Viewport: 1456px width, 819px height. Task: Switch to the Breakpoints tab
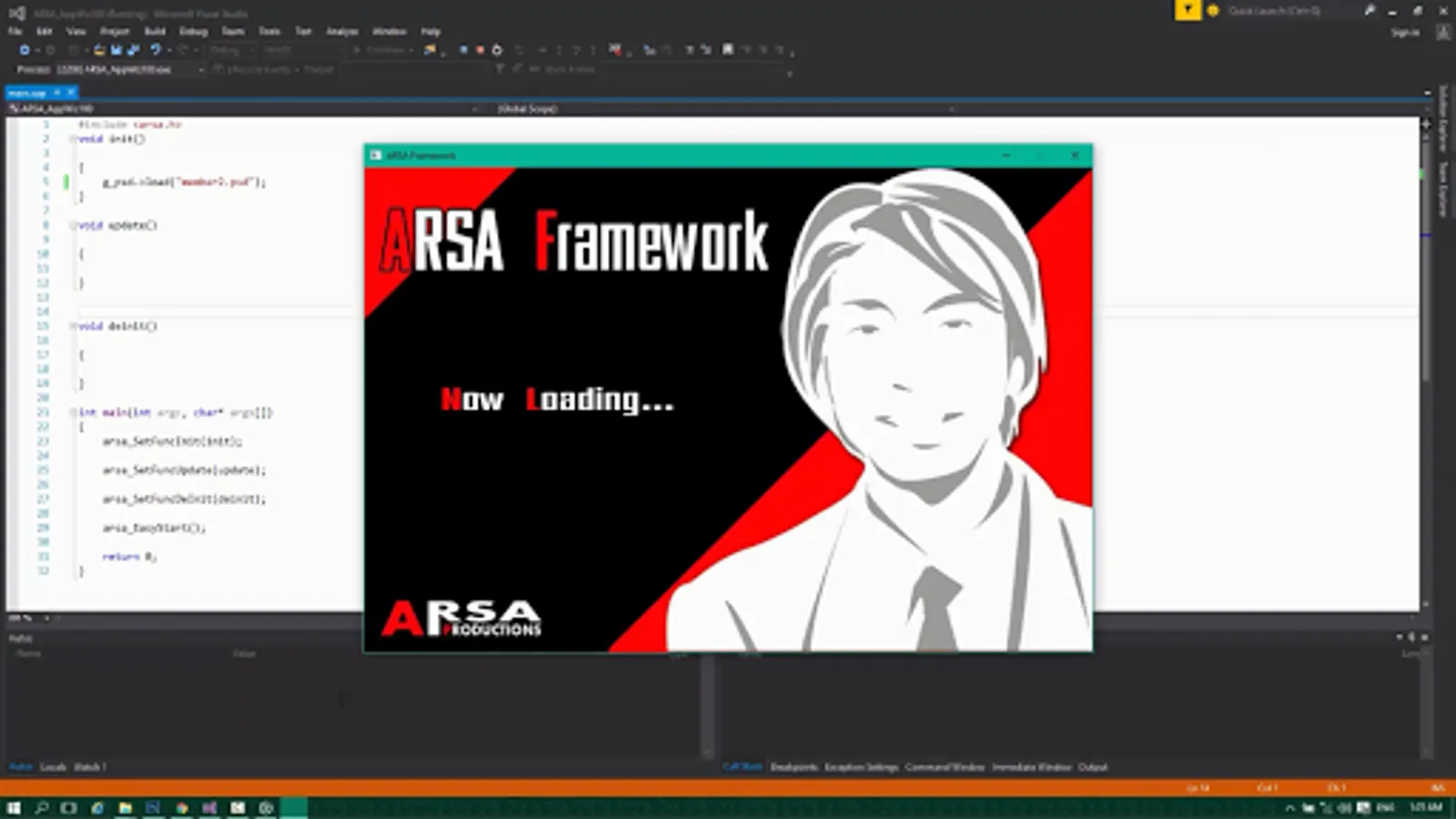coord(794,767)
